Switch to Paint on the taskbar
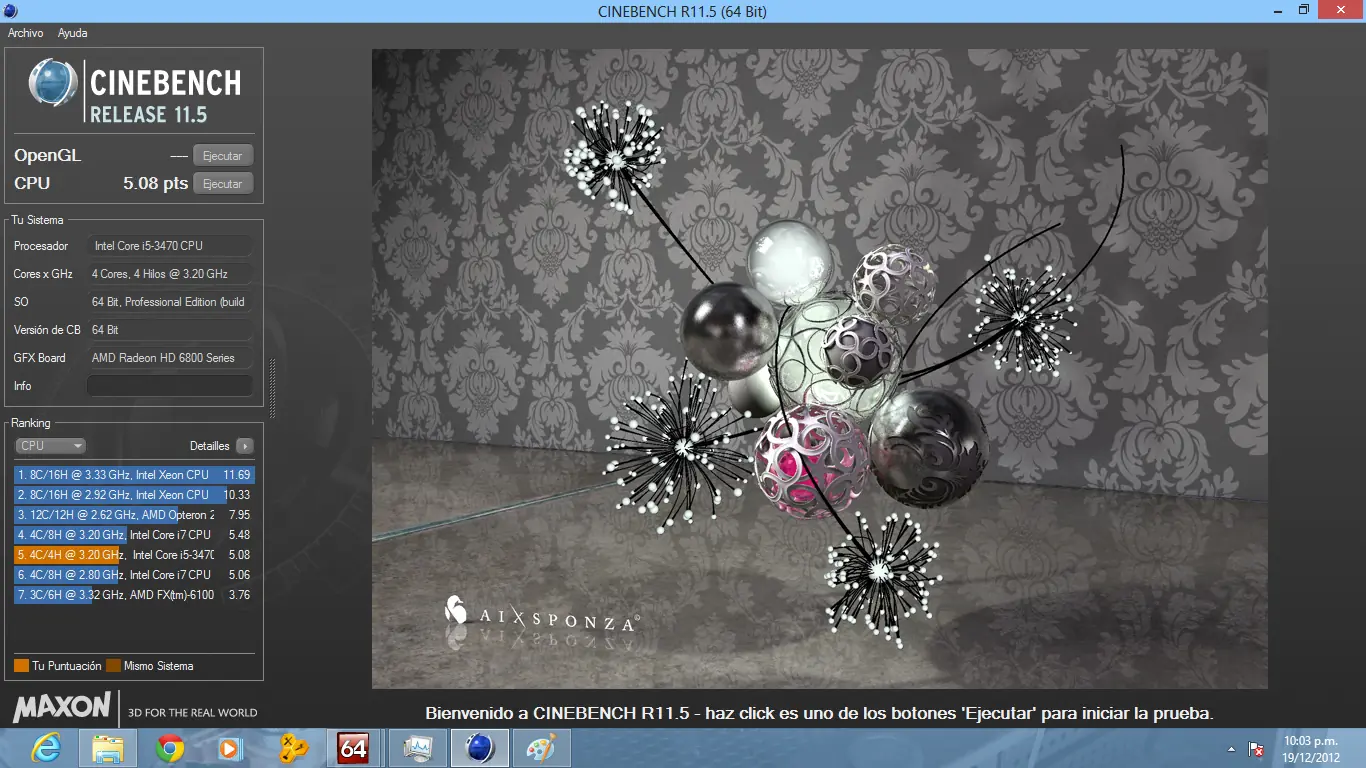This screenshot has height=768, width=1366. [x=541, y=748]
